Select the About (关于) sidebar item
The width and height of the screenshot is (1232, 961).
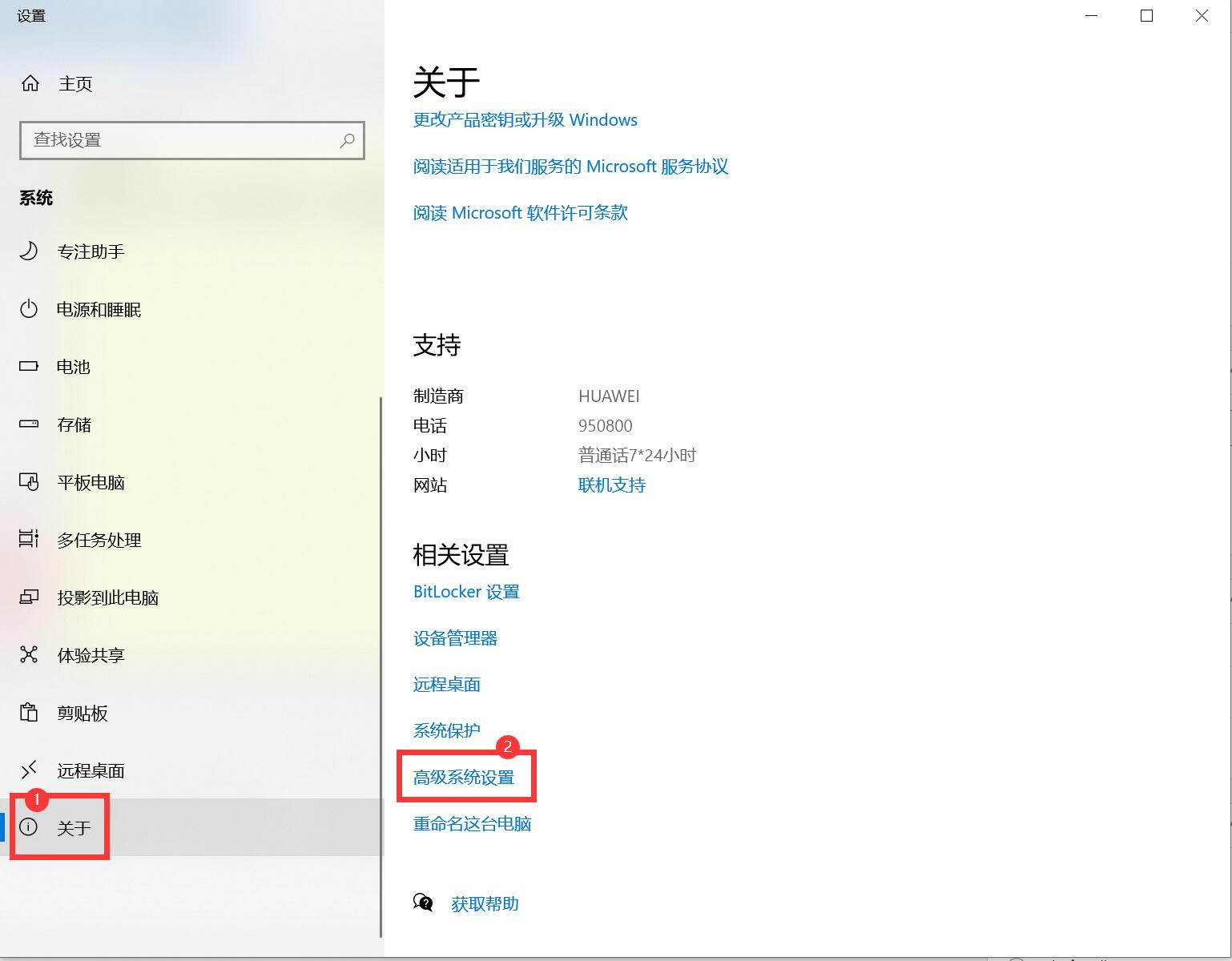click(x=74, y=828)
